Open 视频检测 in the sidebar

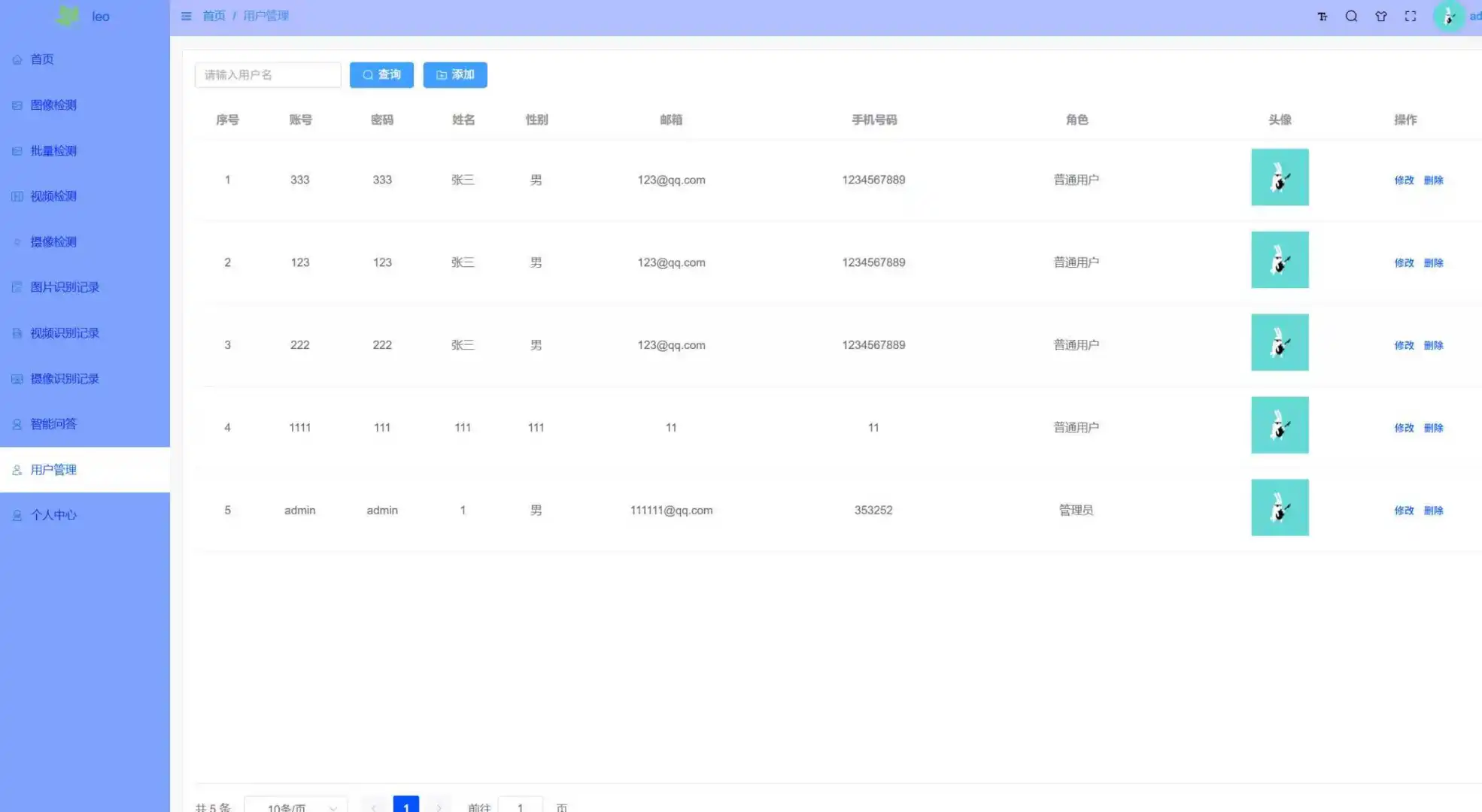point(53,195)
